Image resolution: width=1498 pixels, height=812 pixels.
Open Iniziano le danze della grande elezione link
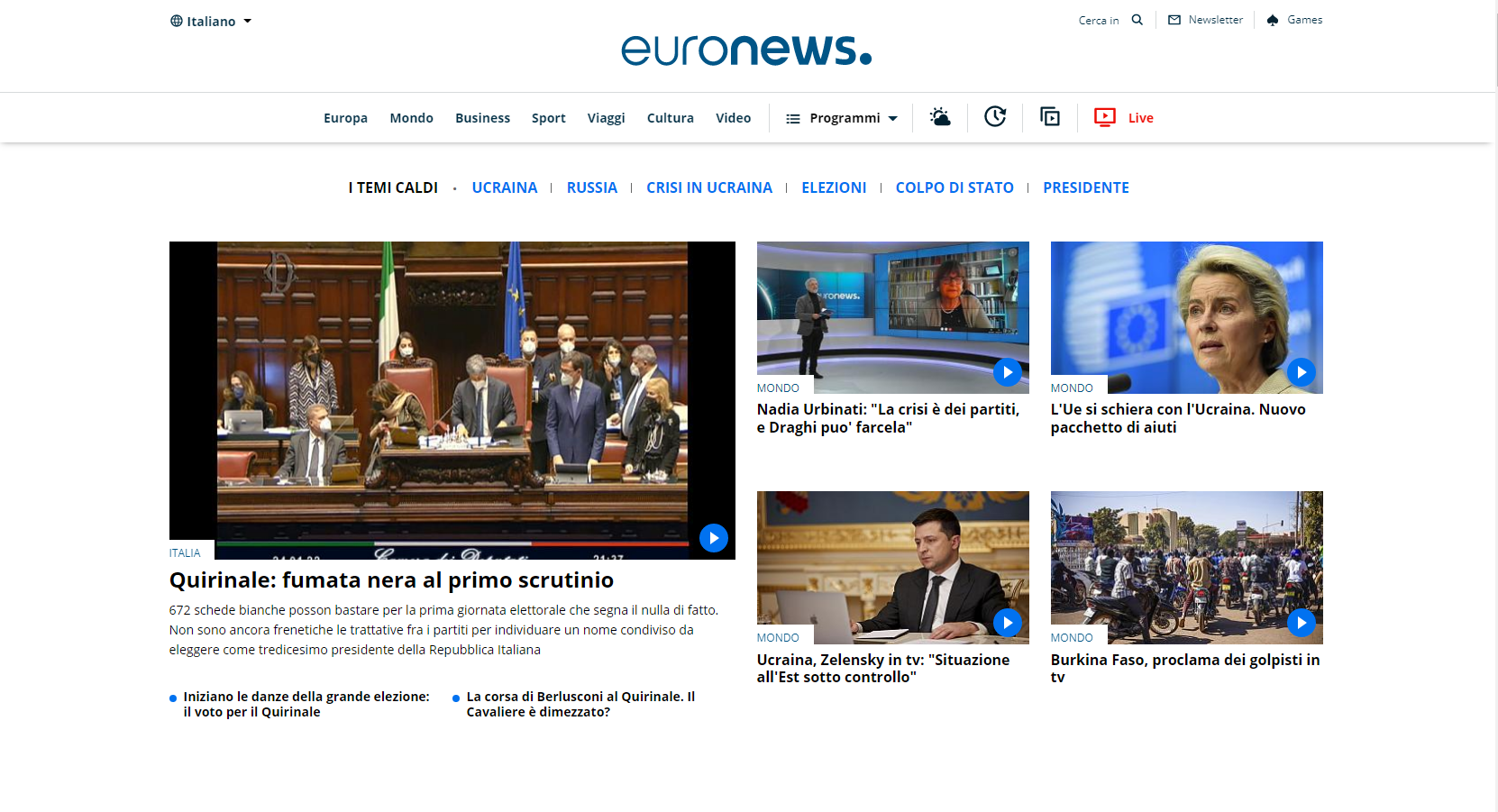[306, 704]
